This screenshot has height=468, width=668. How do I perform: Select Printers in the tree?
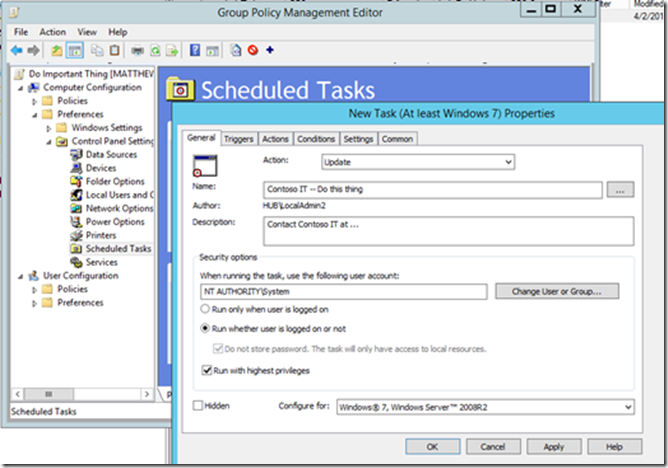(x=101, y=235)
